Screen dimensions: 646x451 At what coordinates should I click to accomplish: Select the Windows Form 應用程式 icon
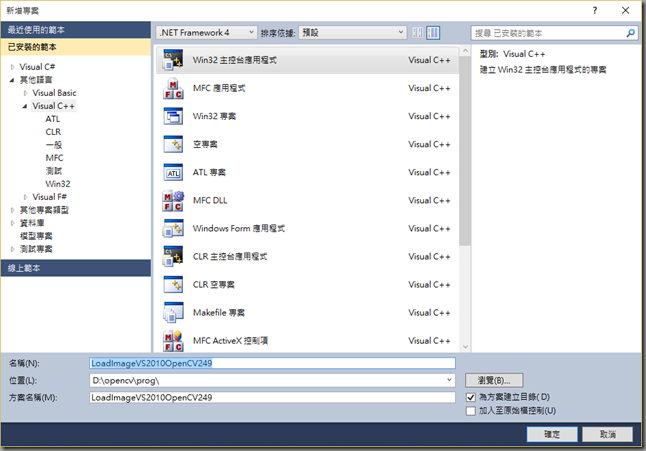173,229
